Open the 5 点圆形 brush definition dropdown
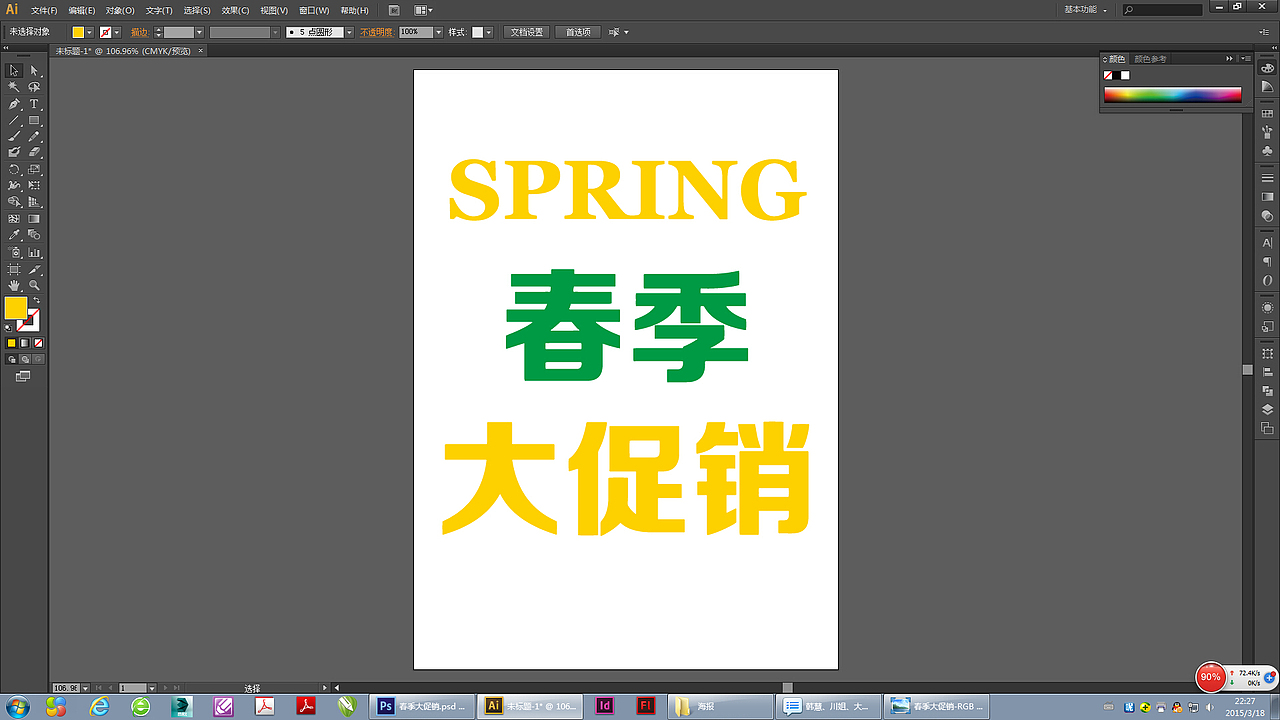Screen dimensions: 1280x720 pyautogui.click(x=349, y=32)
